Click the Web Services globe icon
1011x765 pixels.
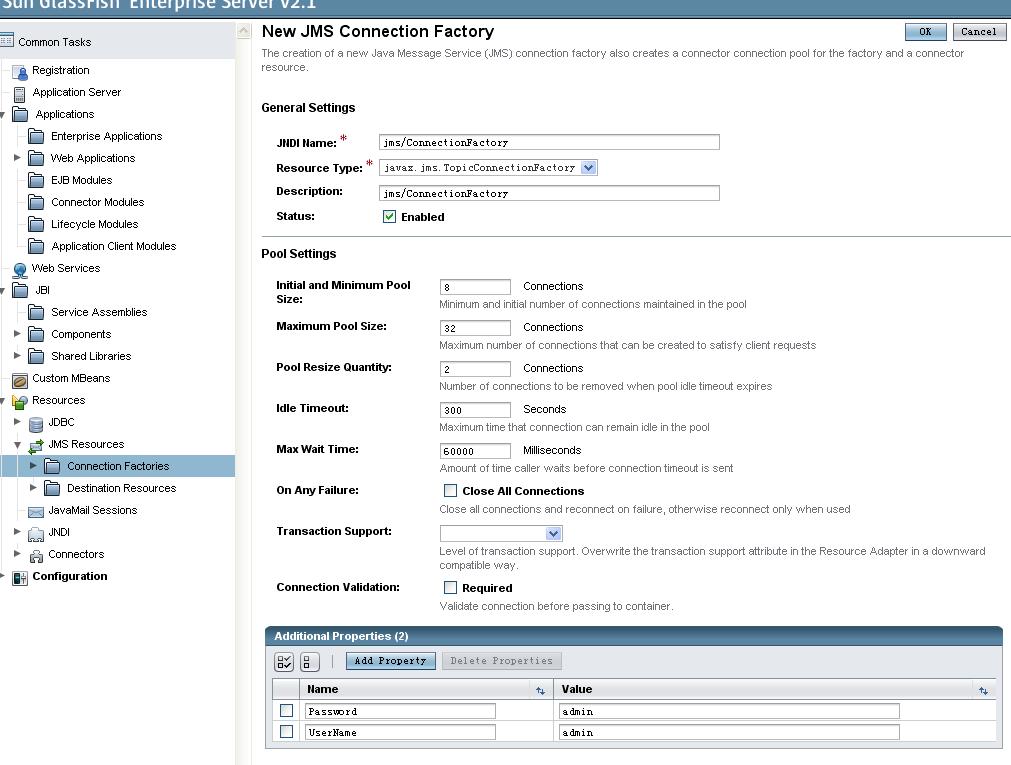coord(20,269)
